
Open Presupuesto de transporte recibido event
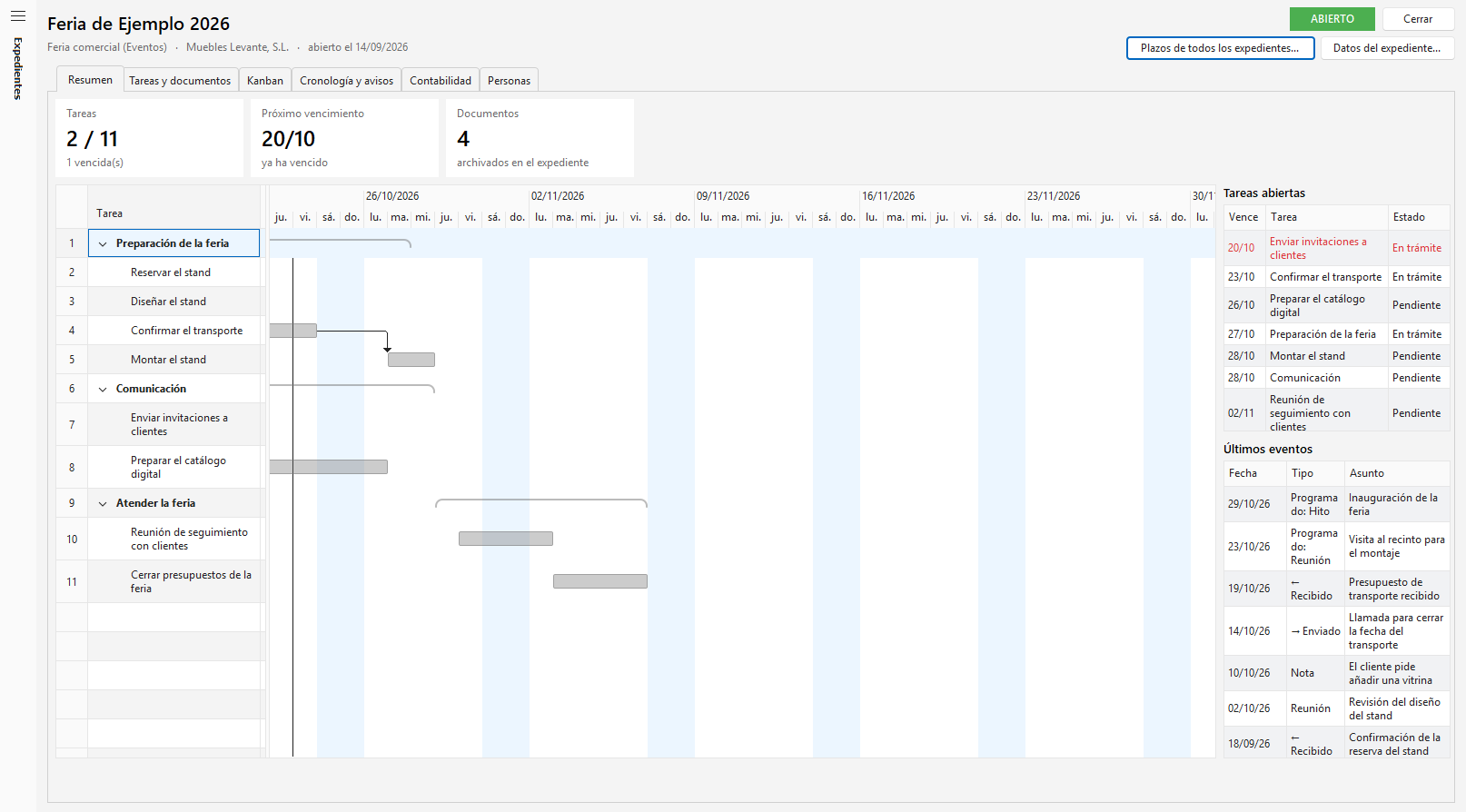[x=1336, y=589]
